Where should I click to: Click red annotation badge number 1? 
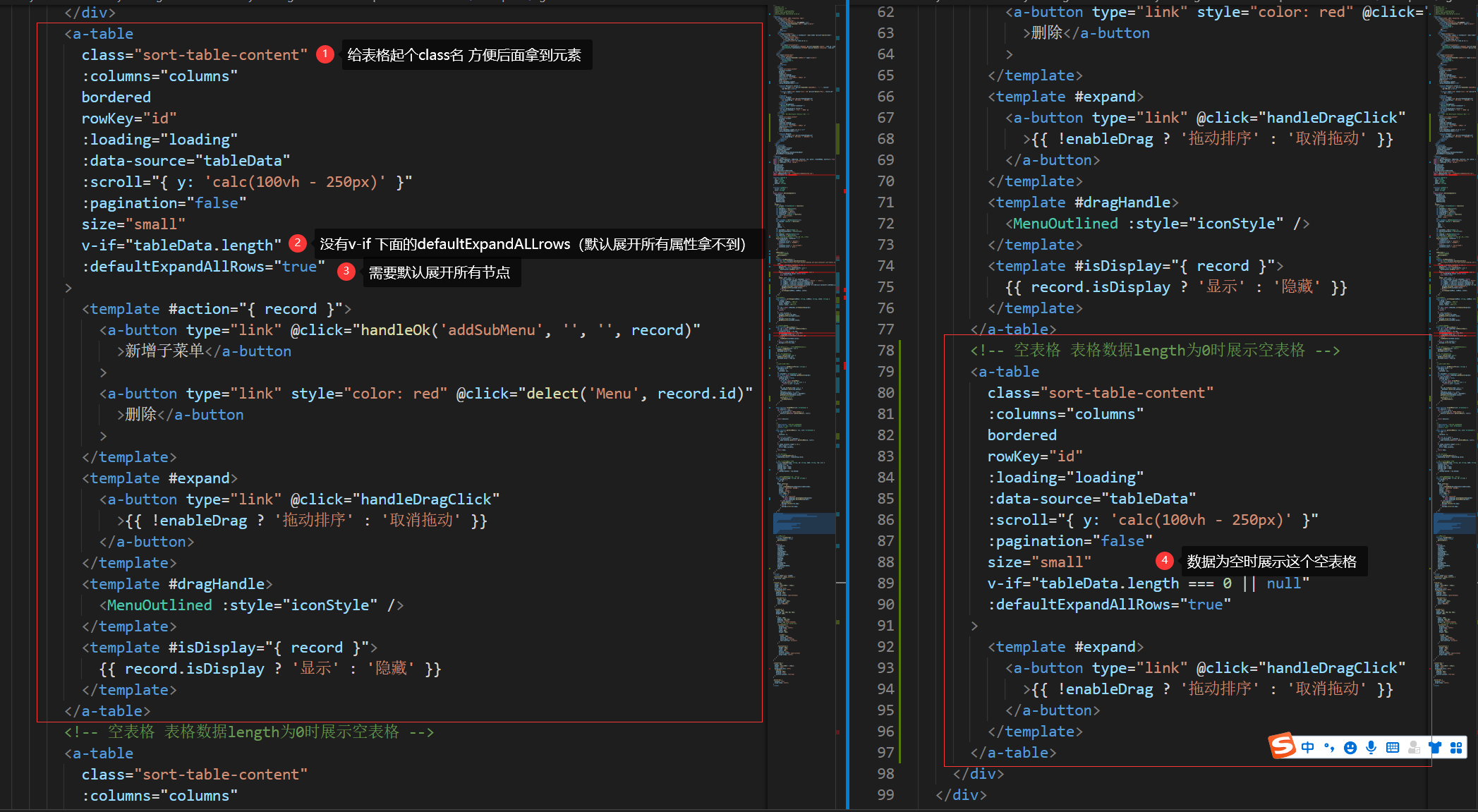point(325,54)
